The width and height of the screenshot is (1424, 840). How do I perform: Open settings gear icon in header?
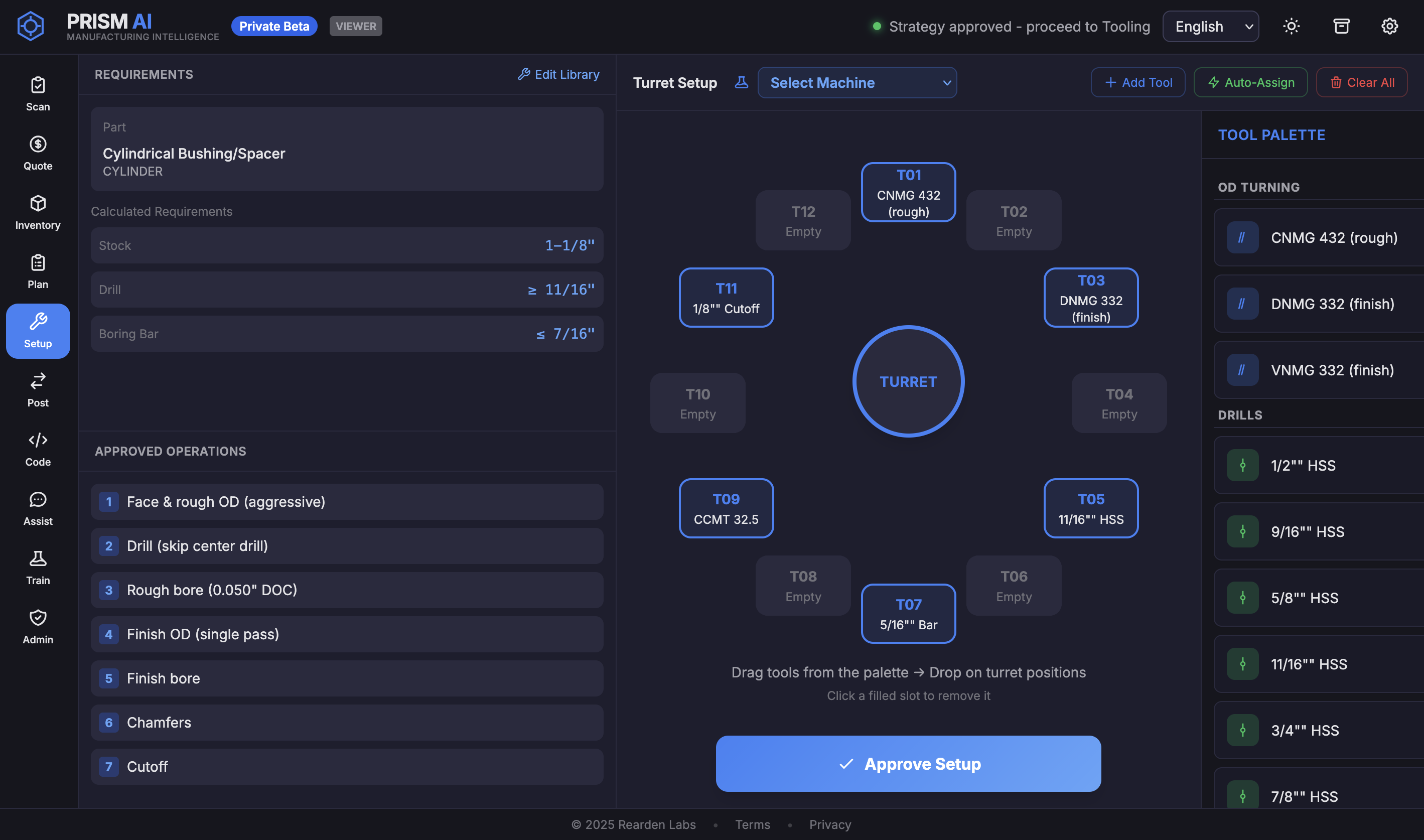pos(1389,26)
